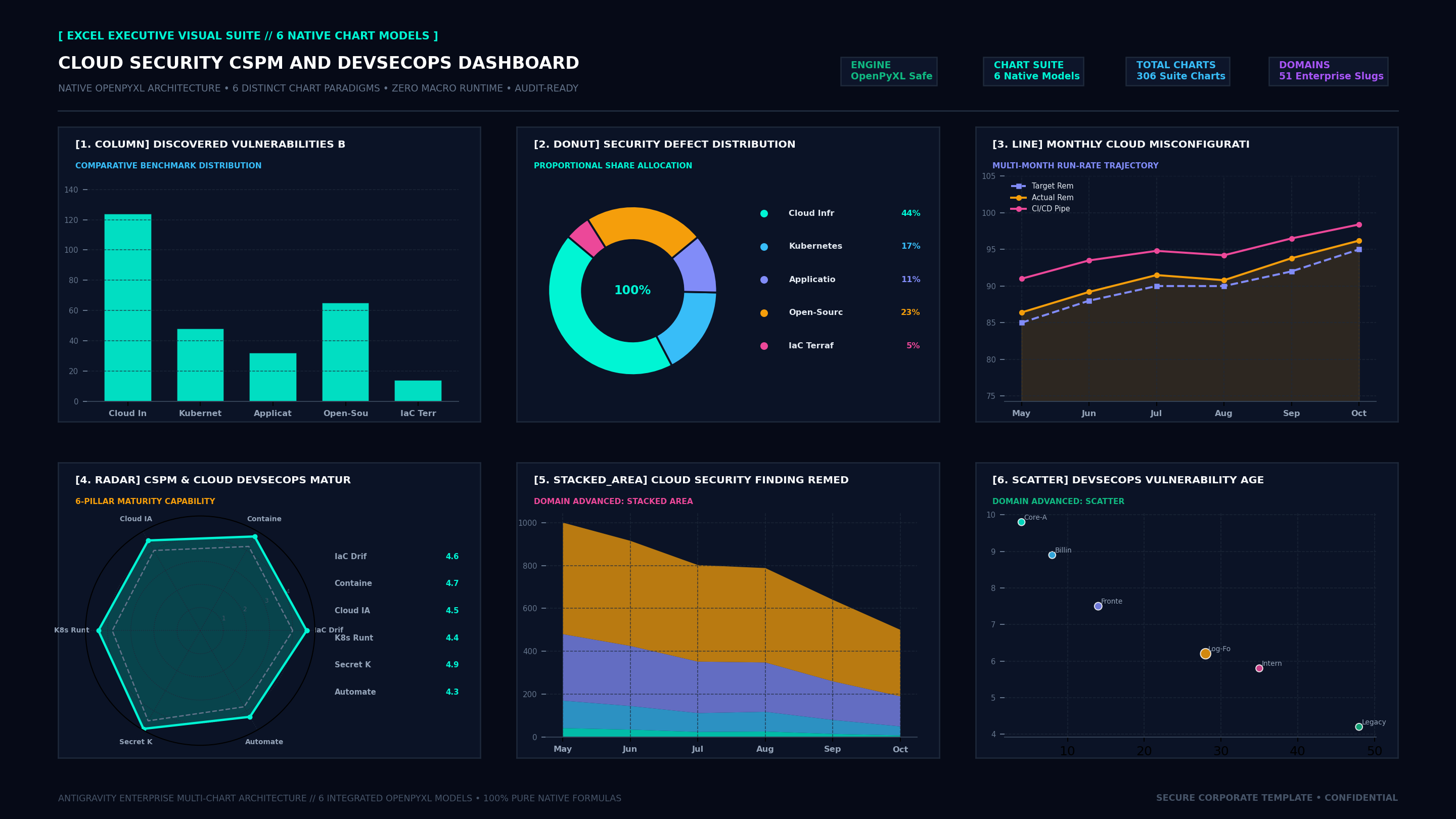Click the Secret K value 4.9
Viewport: 1456px width, 819px height.
coord(452,665)
